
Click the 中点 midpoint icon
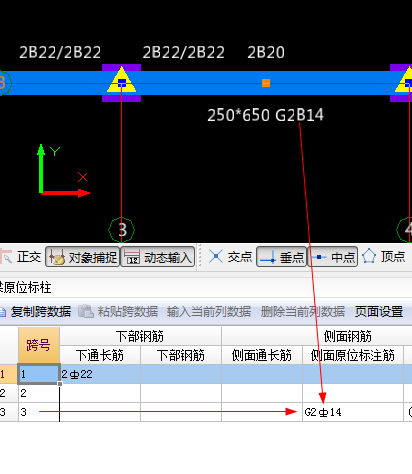click(319, 257)
